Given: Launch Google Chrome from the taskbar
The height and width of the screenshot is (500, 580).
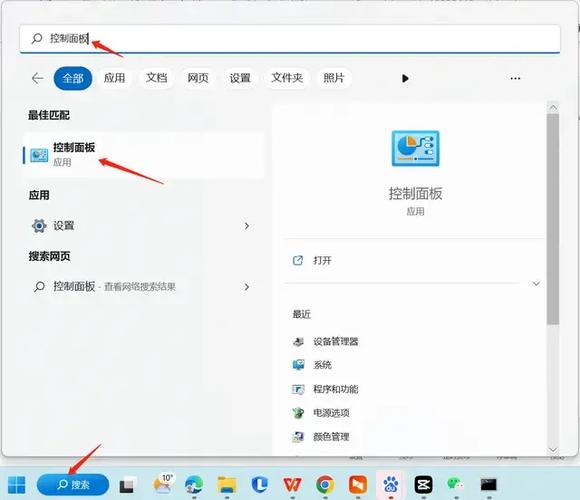Looking at the screenshot, I should [325, 485].
